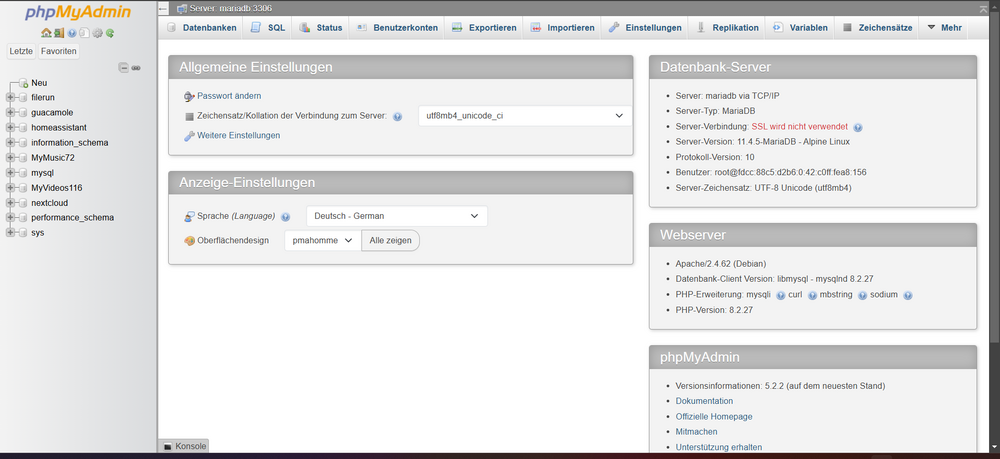Open the Replikation tab
Image resolution: width=1000 pixels, height=459 pixels.
tap(727, 27)
